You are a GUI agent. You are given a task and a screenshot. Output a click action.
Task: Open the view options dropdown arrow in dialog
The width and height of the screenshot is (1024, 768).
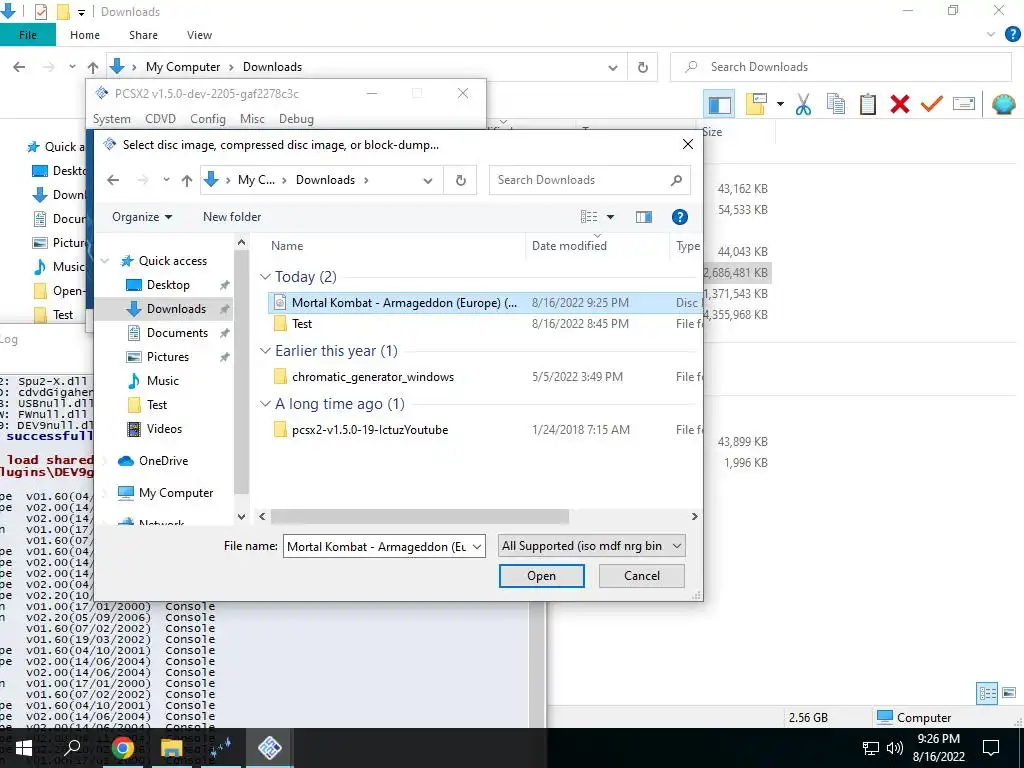click(x=610, y=217)
